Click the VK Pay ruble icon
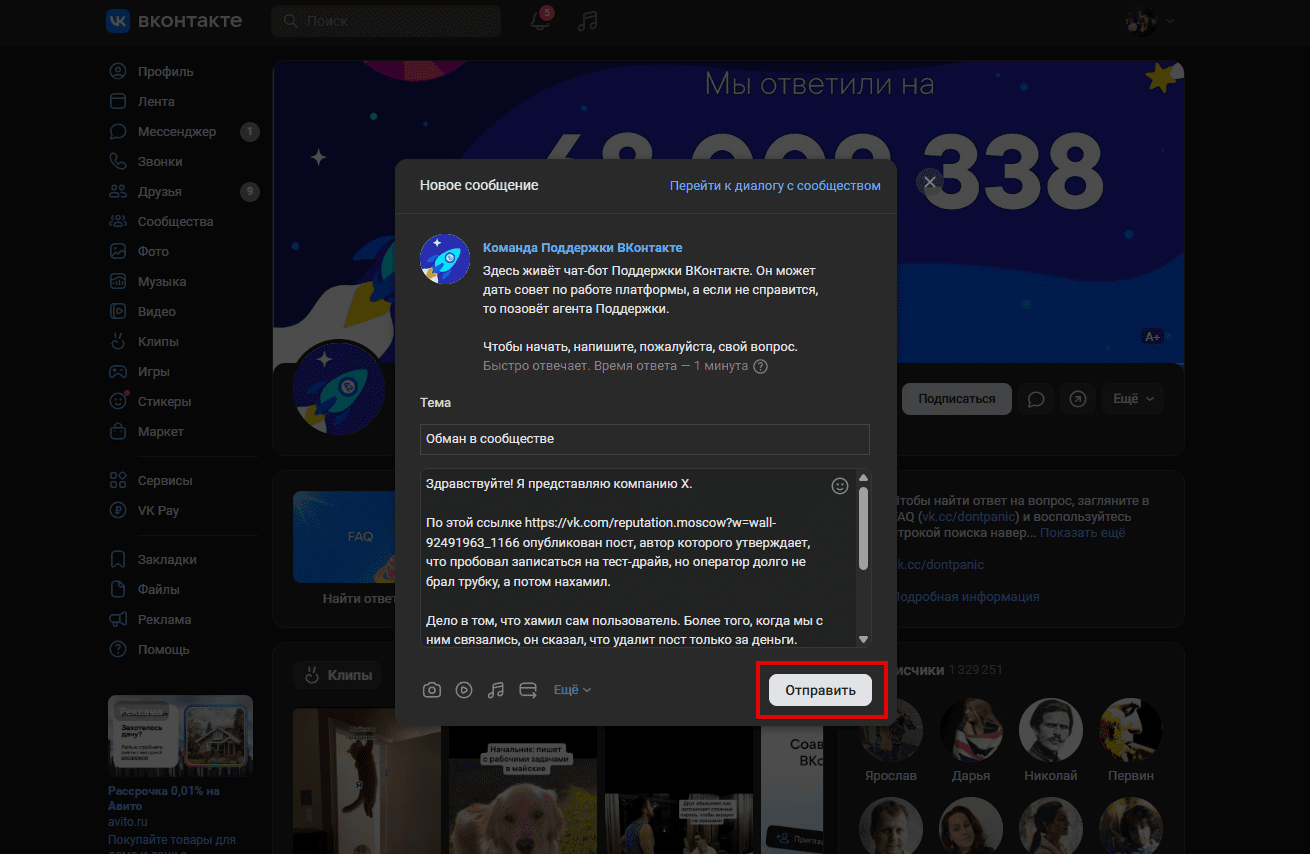This screenshot has height=854, width=1310. [x=118, y=510]
